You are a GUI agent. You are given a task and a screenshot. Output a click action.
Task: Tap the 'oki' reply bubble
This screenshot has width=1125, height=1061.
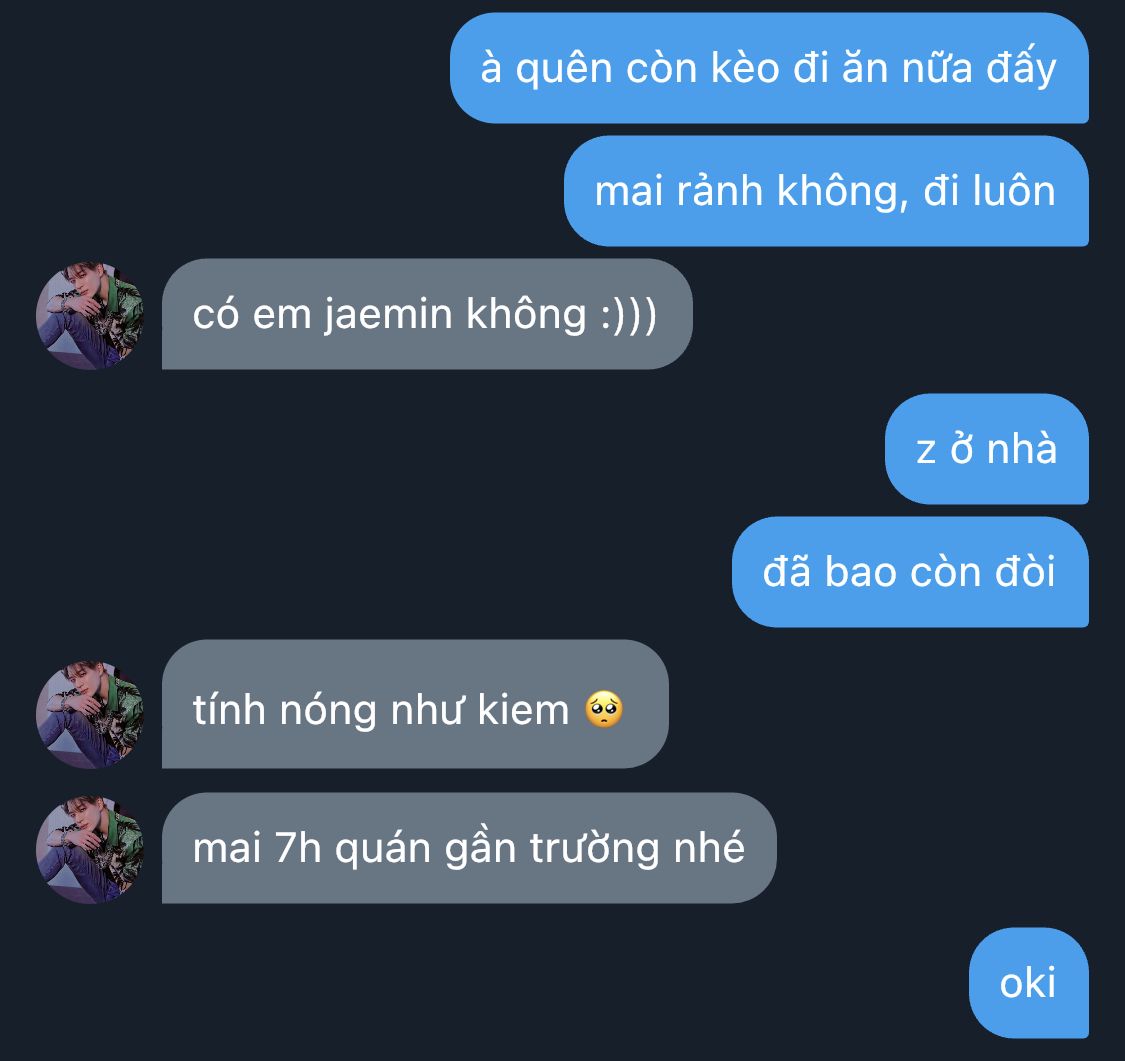(x=1029, y=983)
